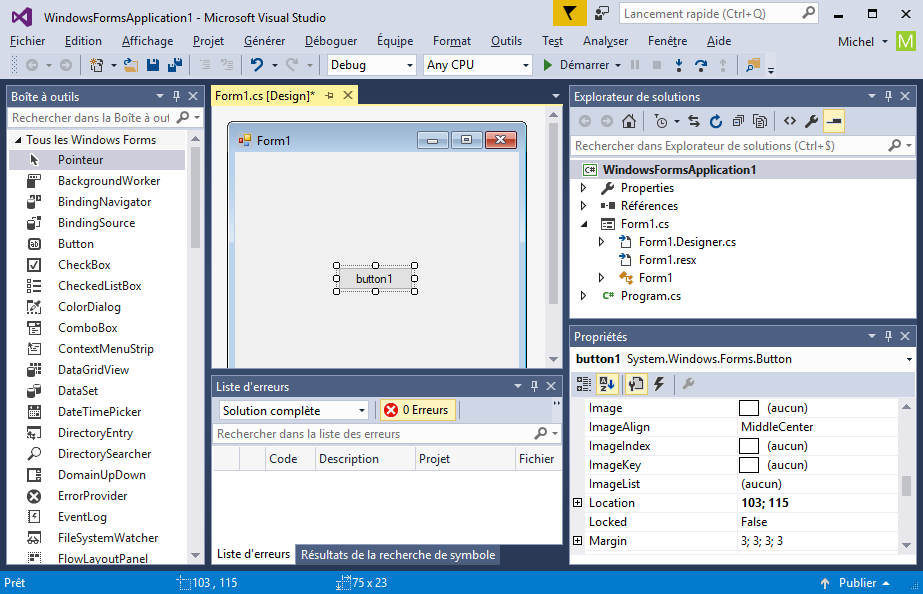Toggle the 0 Erreurs filter button

coord(417,410)
